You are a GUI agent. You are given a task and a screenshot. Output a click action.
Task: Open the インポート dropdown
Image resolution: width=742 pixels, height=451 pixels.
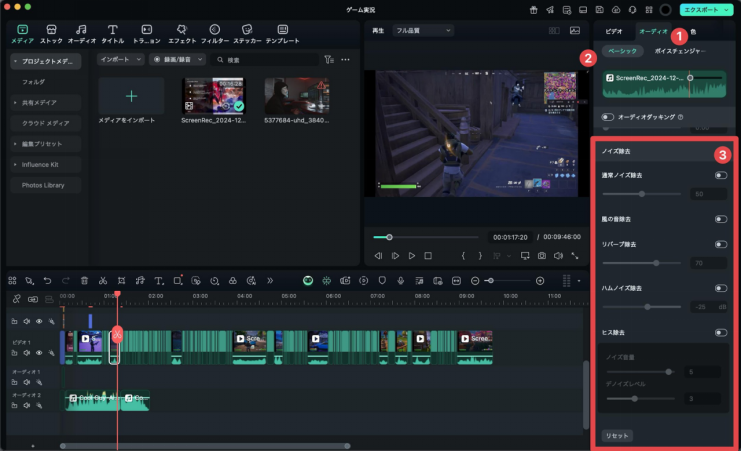point(121,60)
